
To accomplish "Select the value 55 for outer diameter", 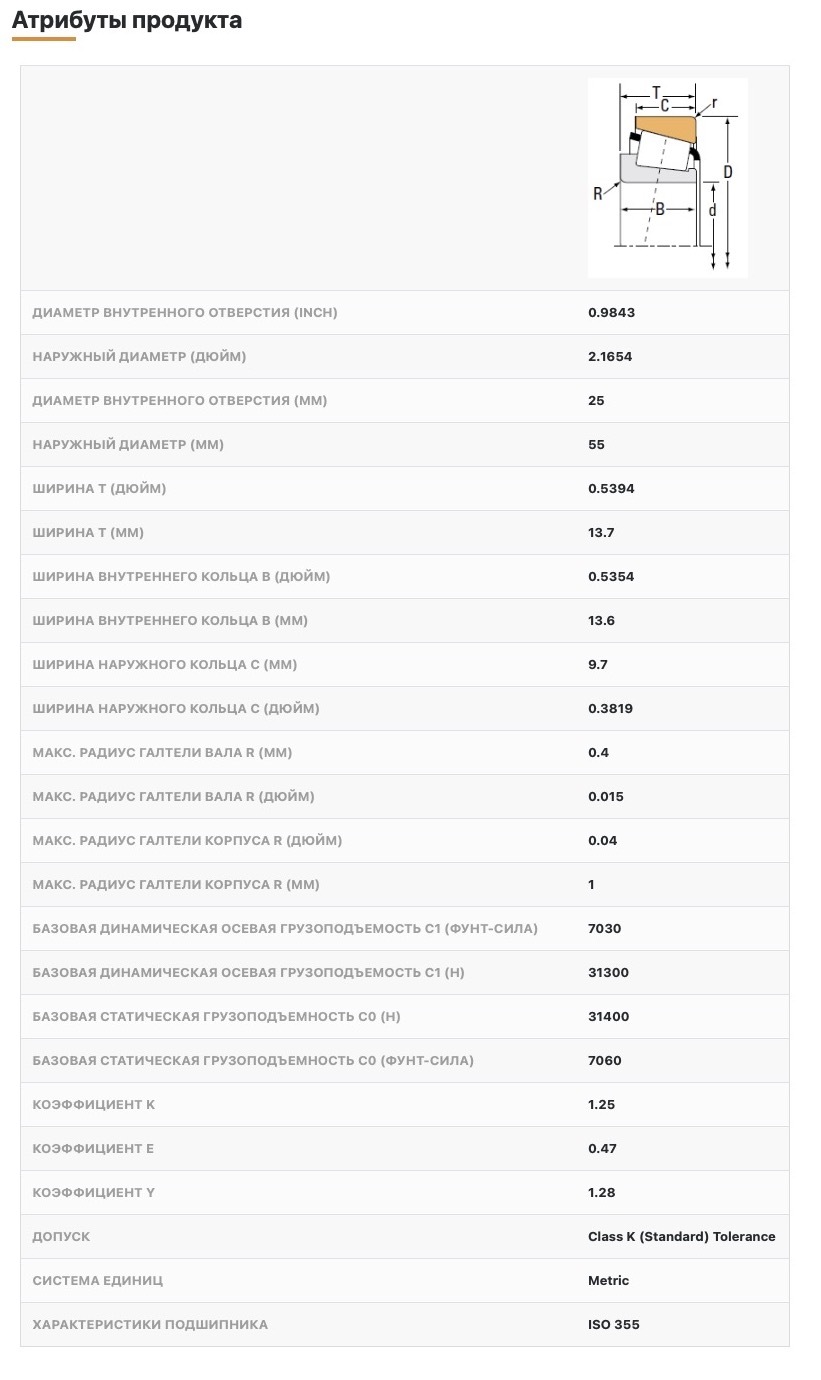I will [596, 445].
